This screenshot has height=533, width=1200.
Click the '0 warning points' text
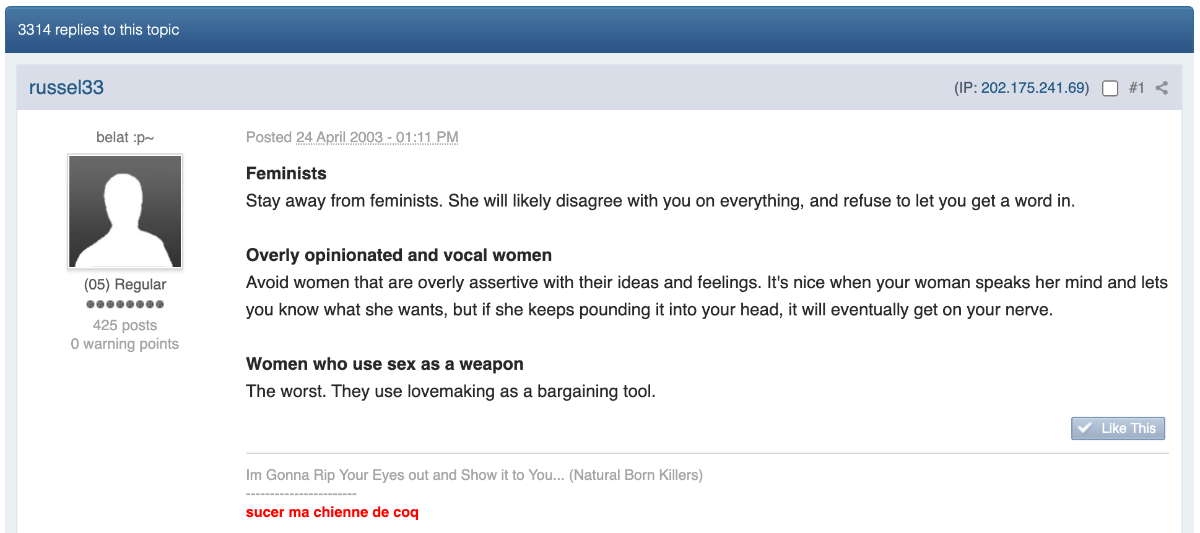[125, 344]
